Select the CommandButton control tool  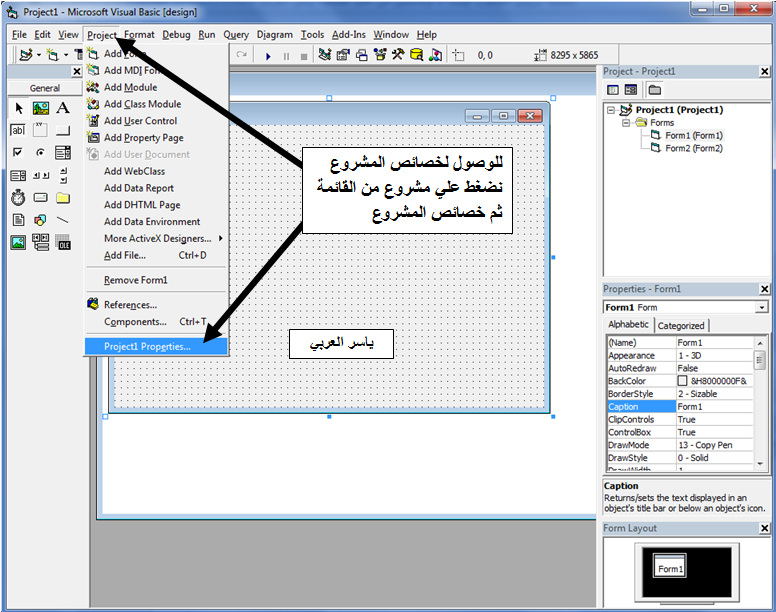[x=63, y=130]
